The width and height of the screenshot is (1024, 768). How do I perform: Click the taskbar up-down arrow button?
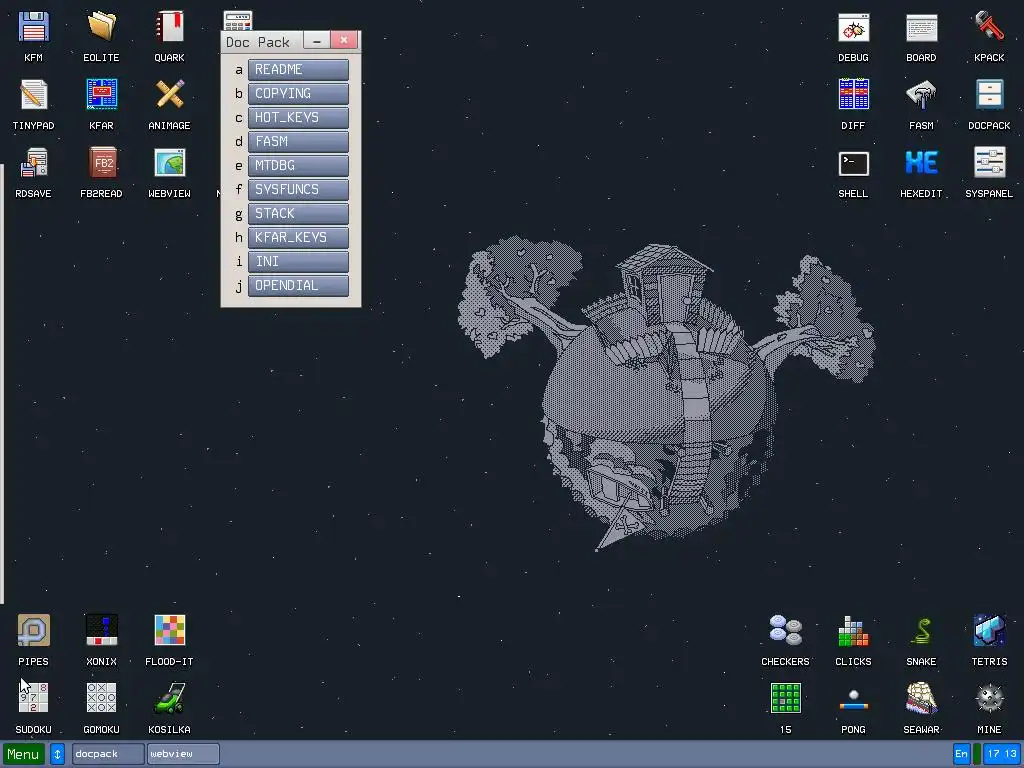(57, 754)
